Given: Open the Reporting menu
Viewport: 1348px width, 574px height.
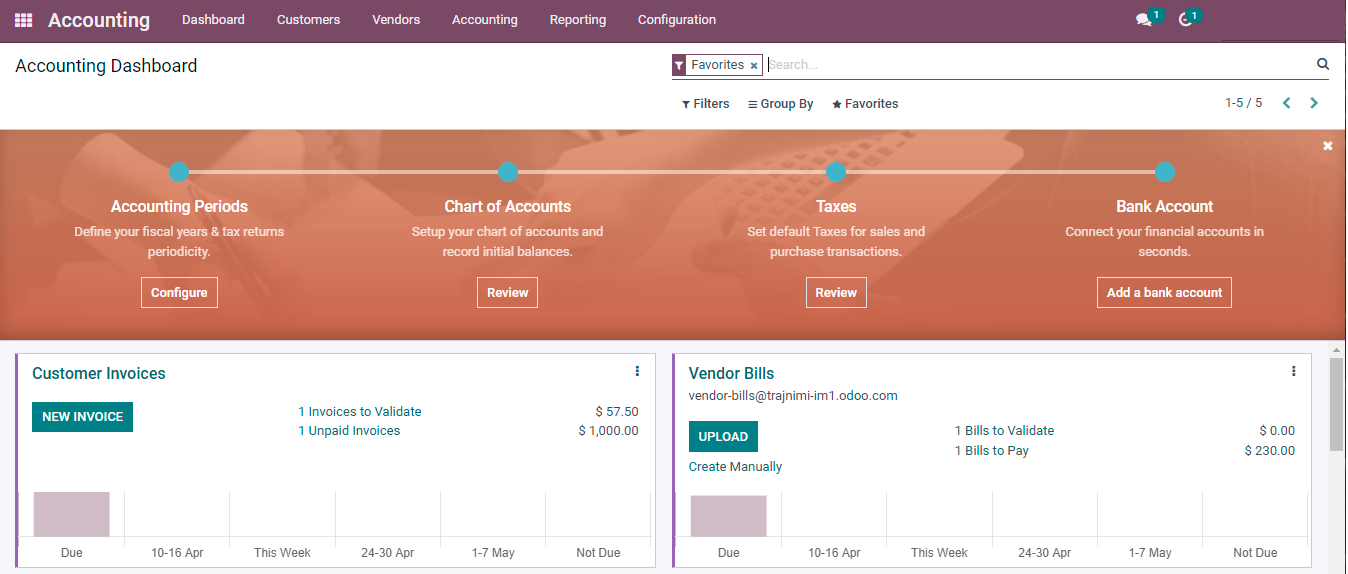Looking at the screenshot, I should coord(578,20).
